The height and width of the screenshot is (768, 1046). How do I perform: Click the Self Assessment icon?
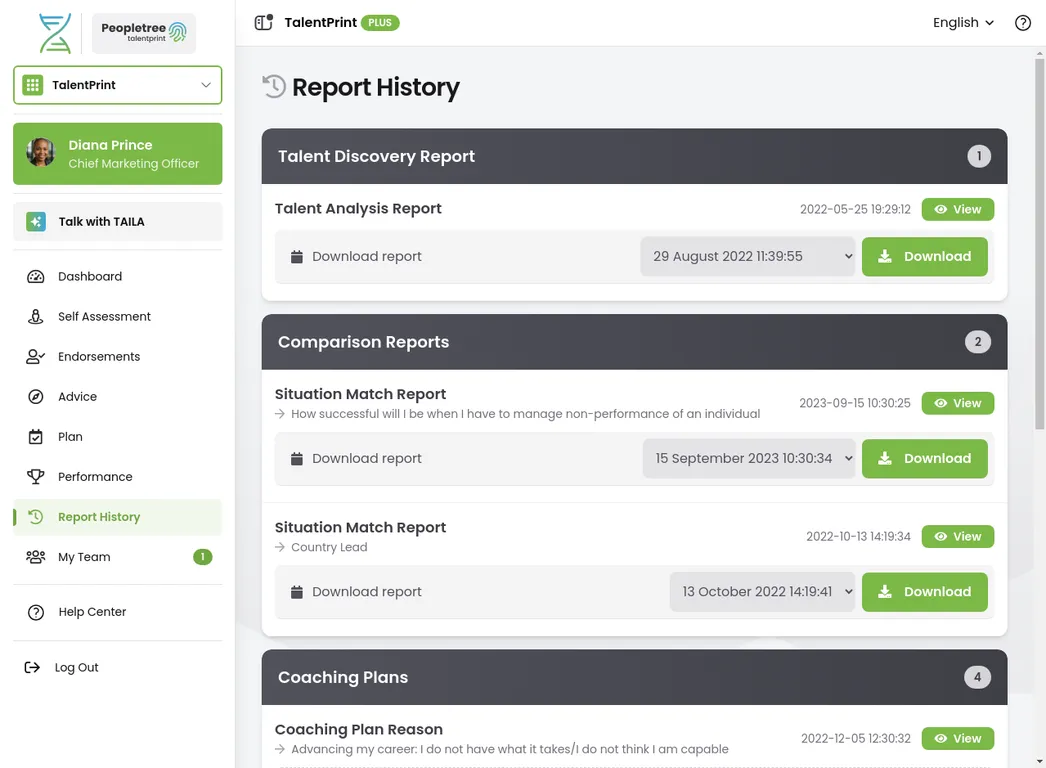pos(35,316)
